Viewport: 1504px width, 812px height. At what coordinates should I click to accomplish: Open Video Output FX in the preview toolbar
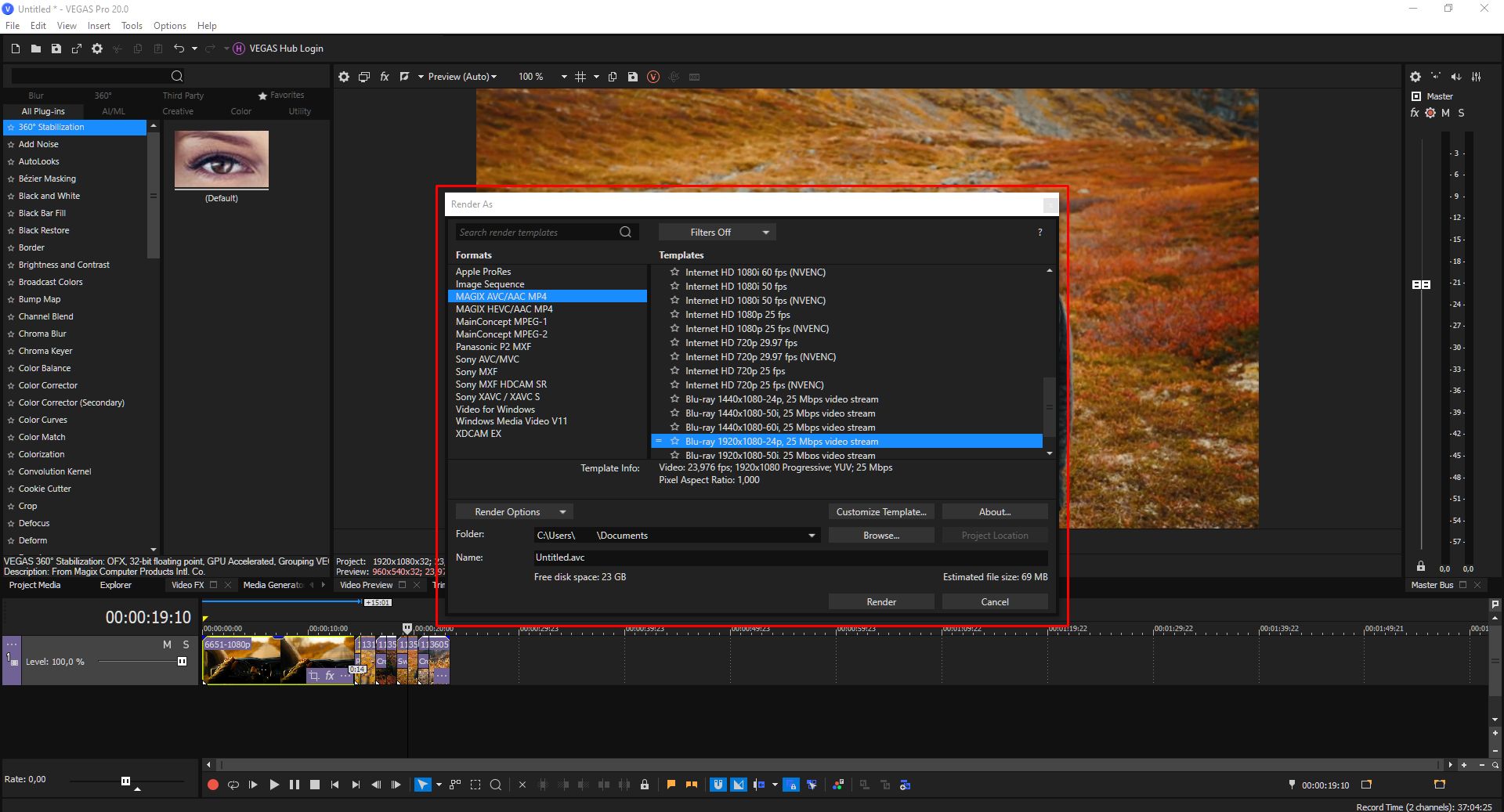point(385,77)
